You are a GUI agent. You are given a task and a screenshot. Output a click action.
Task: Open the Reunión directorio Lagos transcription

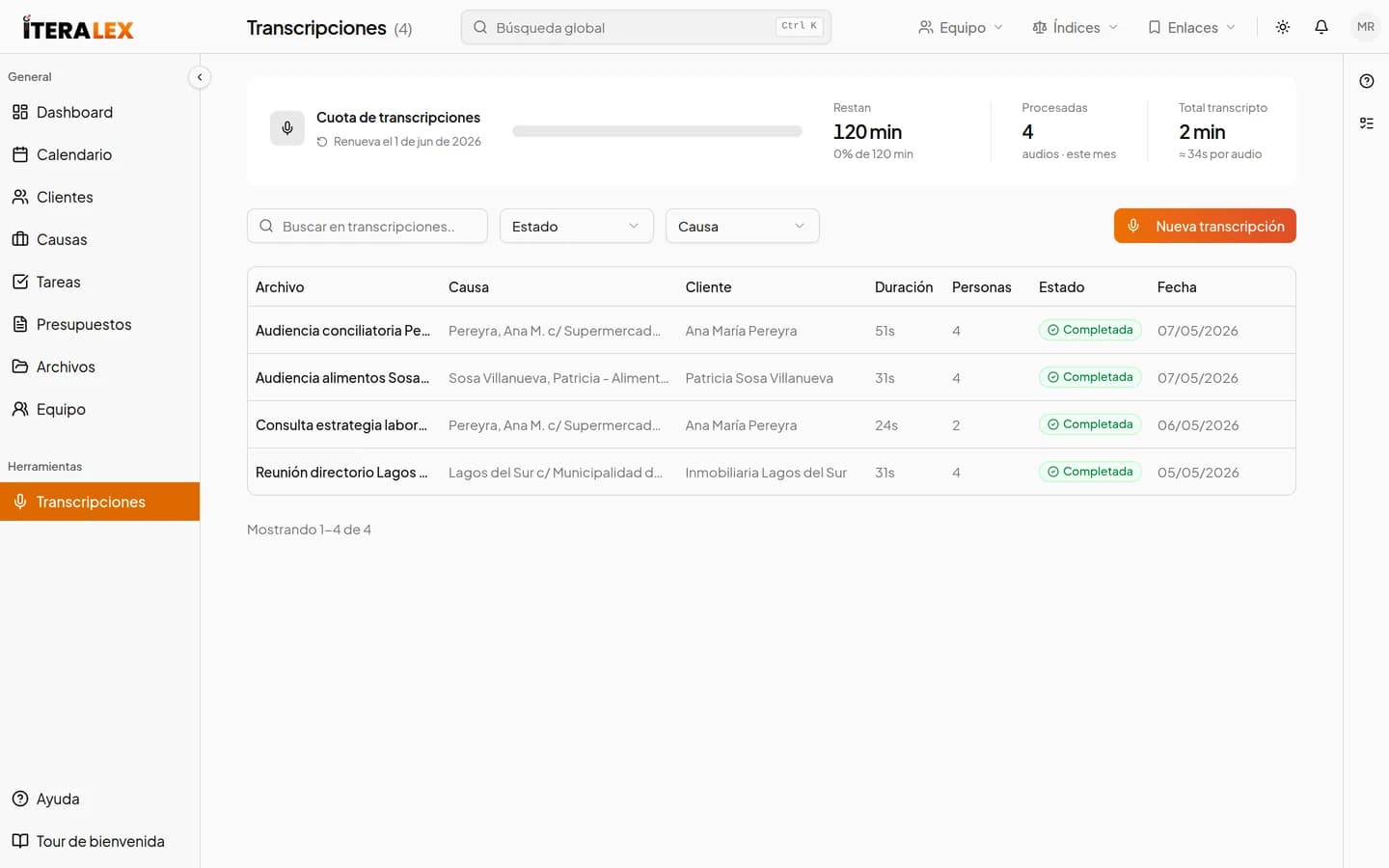(x=341, y=473)
